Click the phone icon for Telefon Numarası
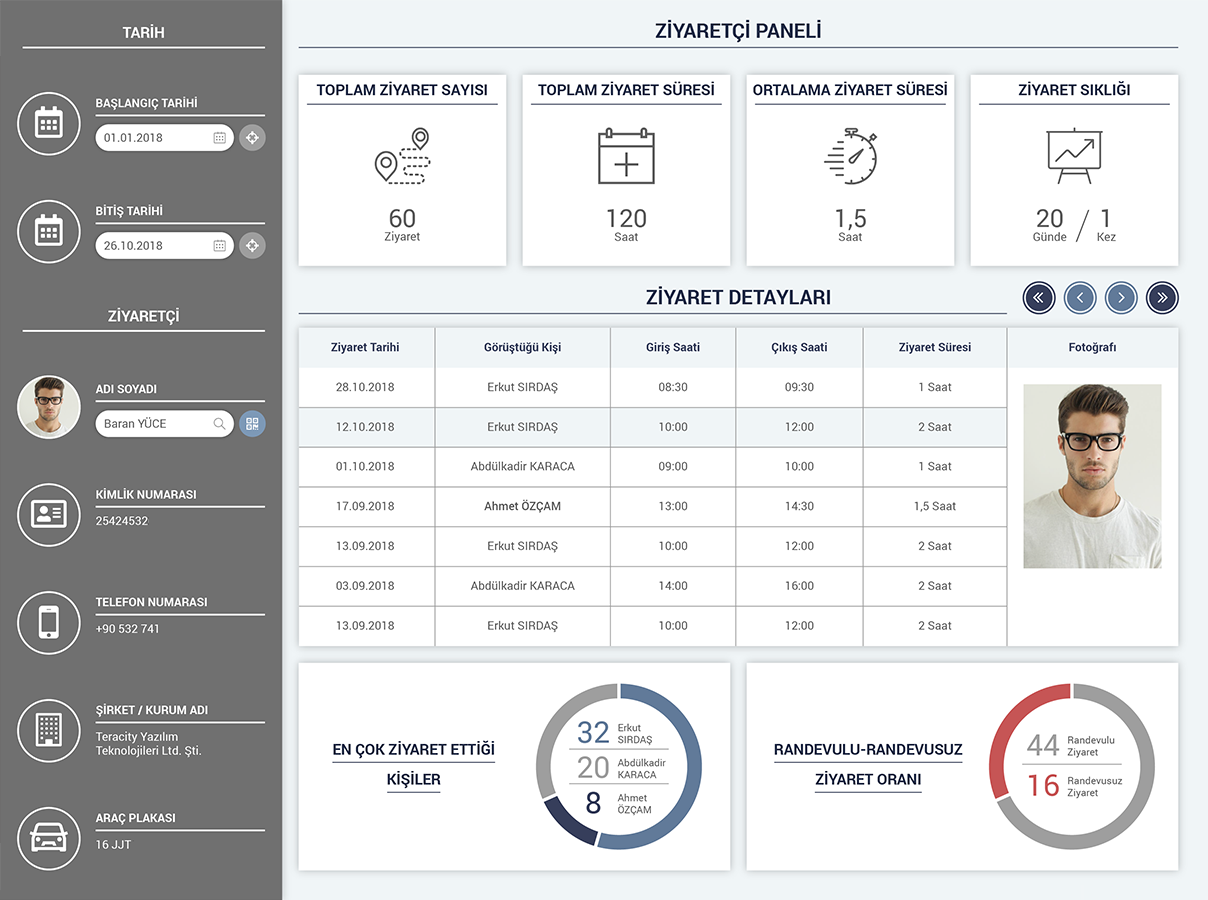 pyautogui.click(x=49, y=623)
